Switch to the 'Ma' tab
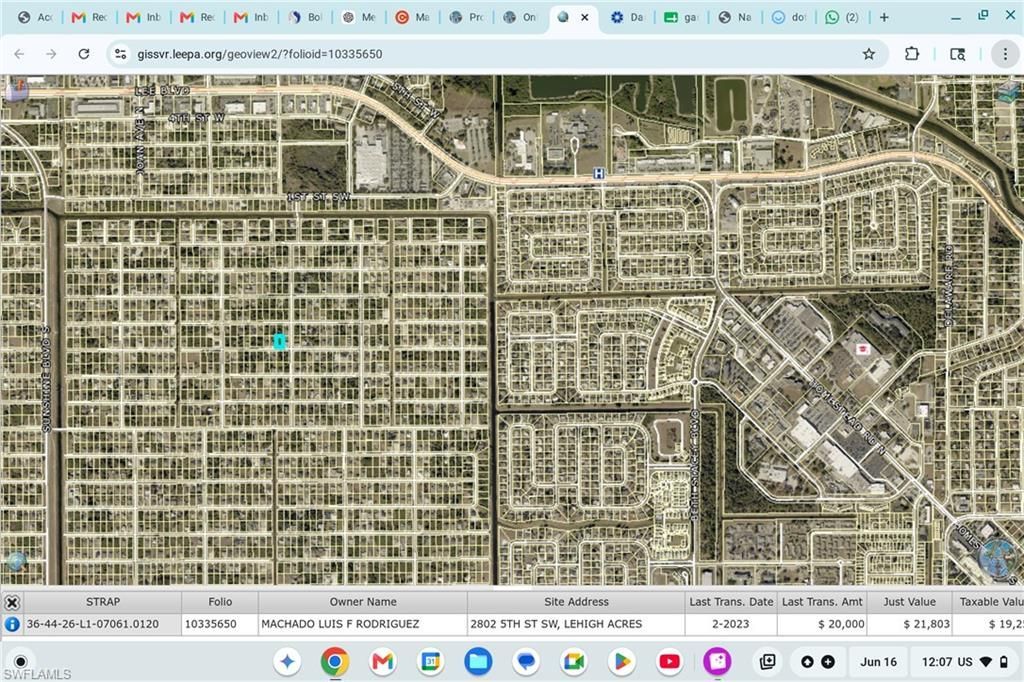Screen dimensions: 1024x682 coord(413,18)
